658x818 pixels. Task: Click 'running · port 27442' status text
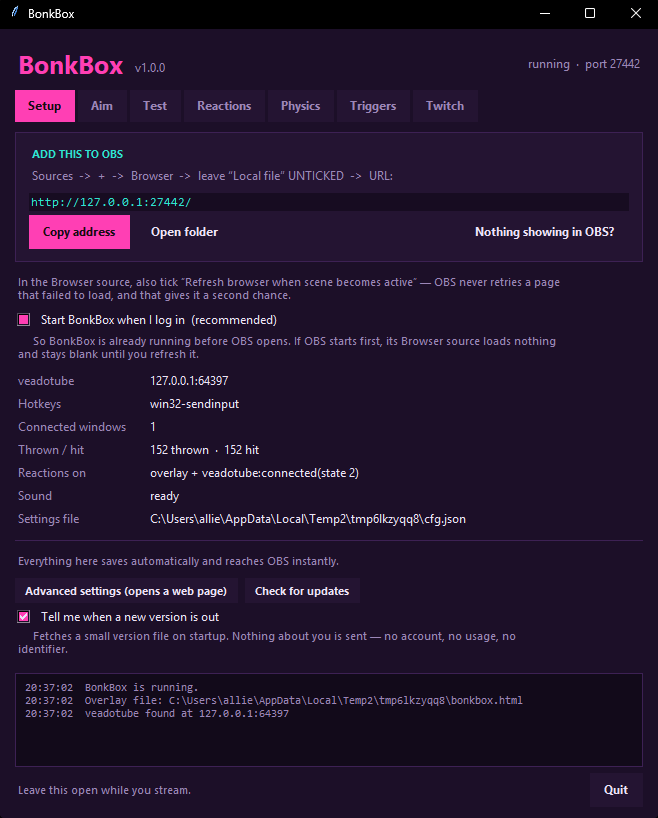click(584, 64)
